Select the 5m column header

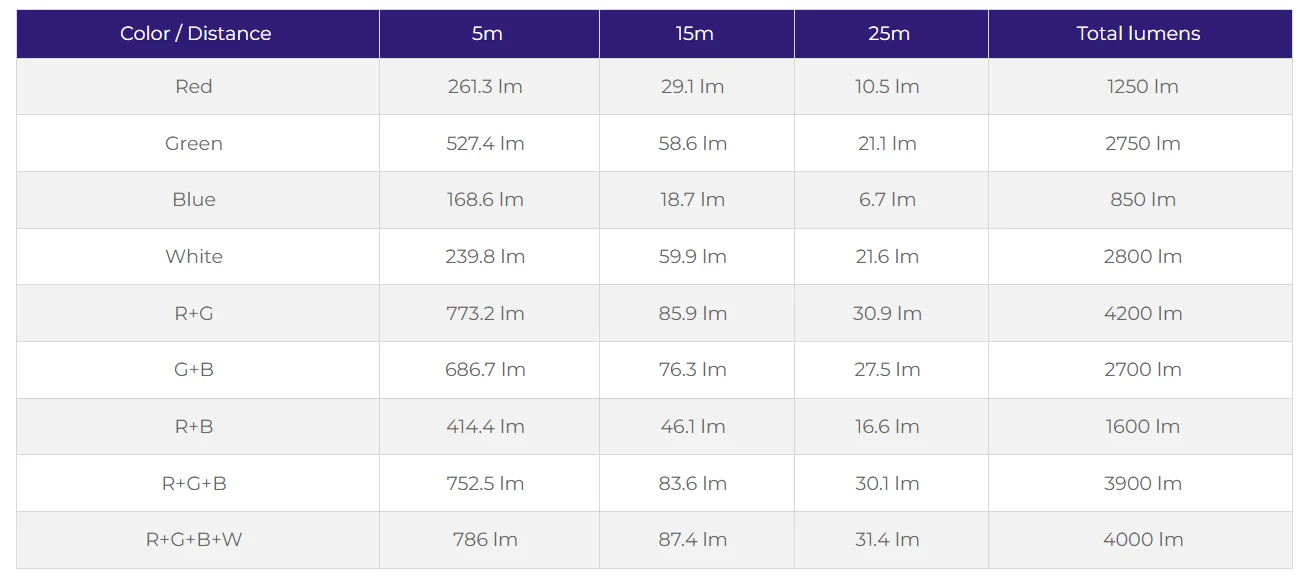coord(487,33)
